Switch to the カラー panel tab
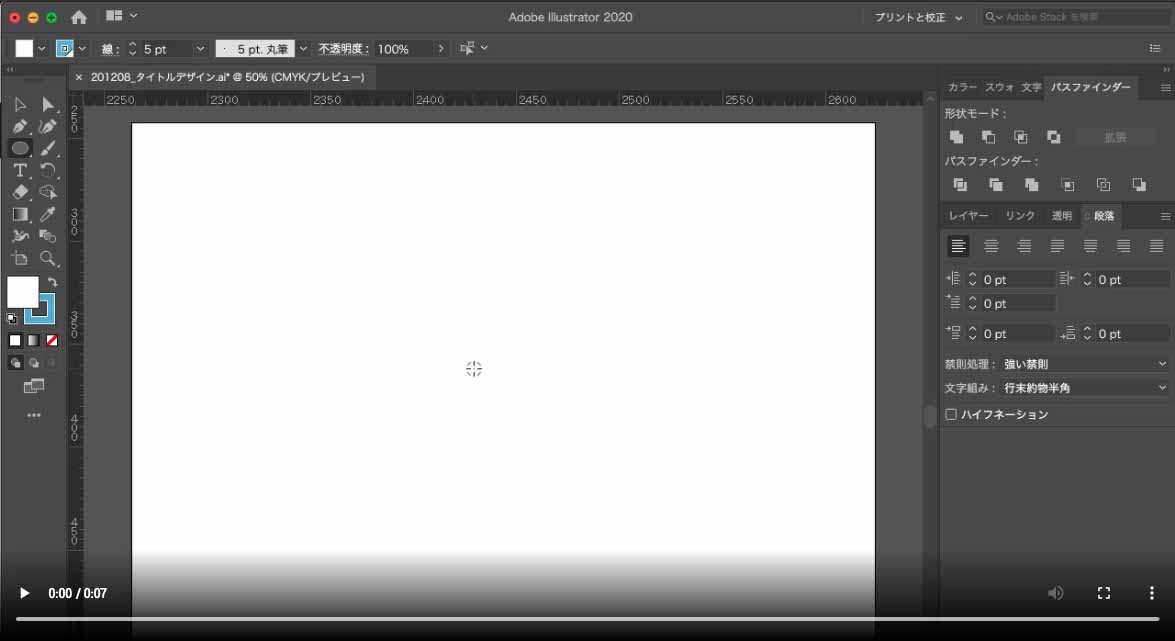The width and height of the screenshot is (1175, 641). click(x=962, y=87)
